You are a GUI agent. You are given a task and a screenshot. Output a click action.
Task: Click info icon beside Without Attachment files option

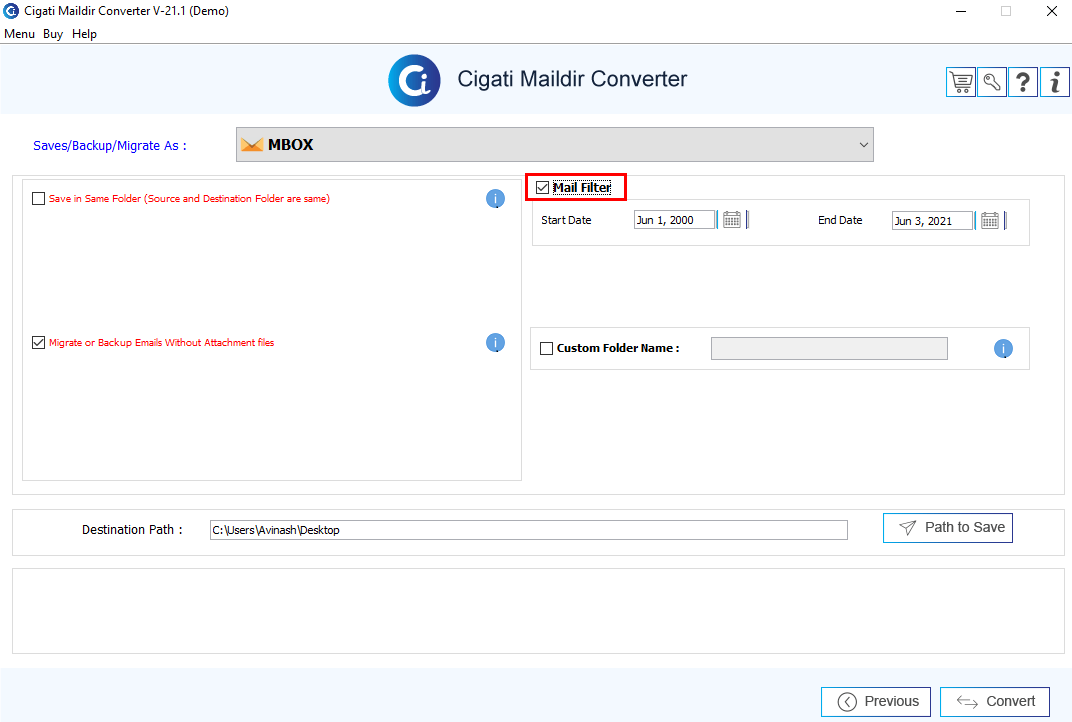[x=495, y=343]
